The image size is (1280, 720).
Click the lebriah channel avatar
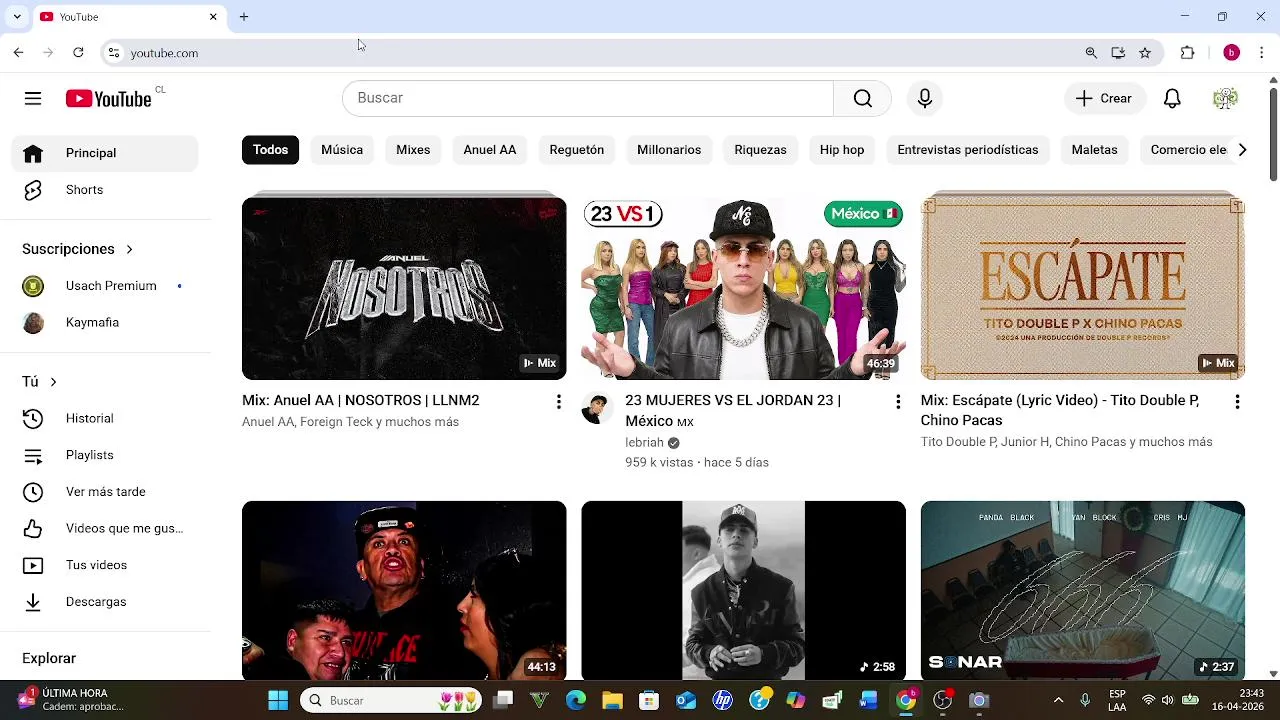[x=597, y=408]
